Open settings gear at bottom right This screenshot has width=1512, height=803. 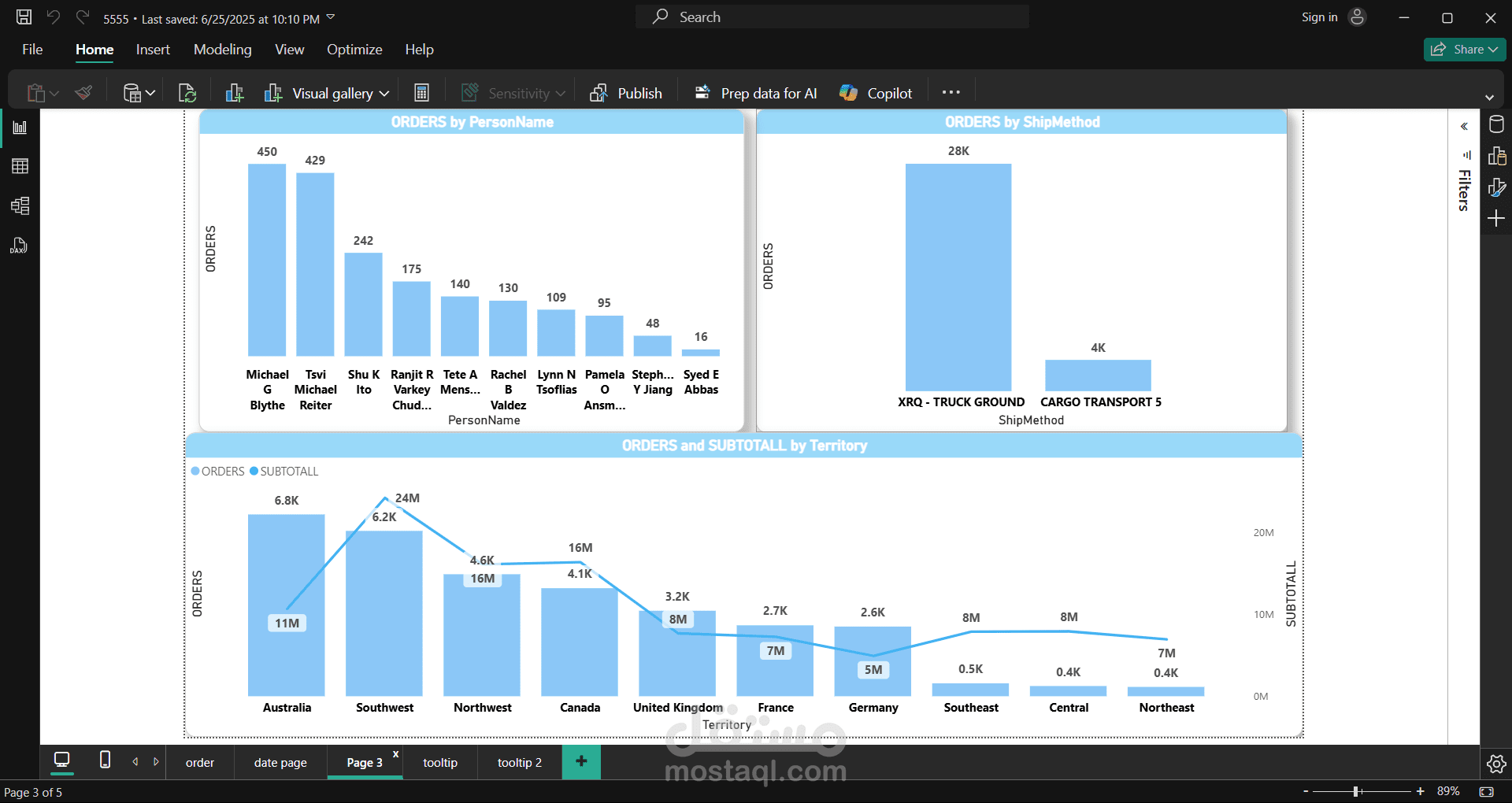coord(1496,764)
